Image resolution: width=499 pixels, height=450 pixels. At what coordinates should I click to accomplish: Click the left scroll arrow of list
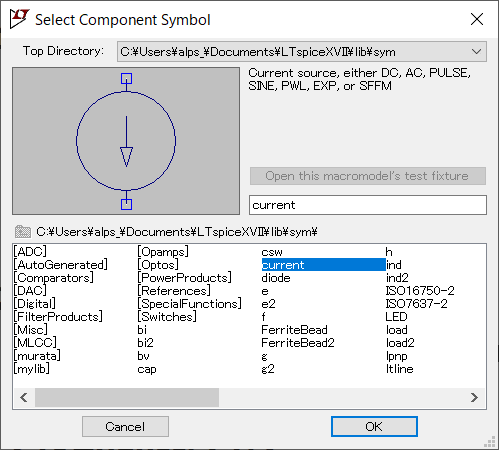click(x=24, y=397)
